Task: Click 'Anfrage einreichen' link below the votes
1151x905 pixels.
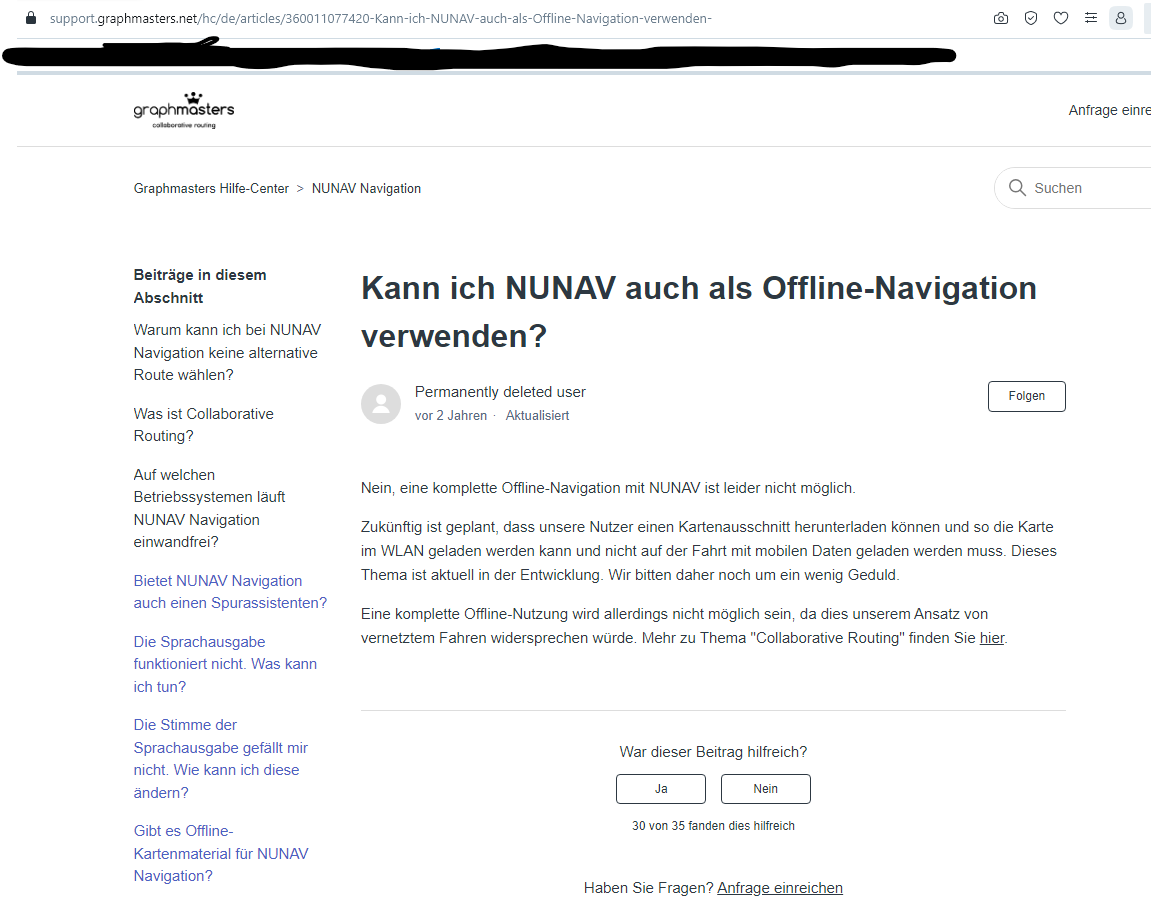Action: click(780, 888)
